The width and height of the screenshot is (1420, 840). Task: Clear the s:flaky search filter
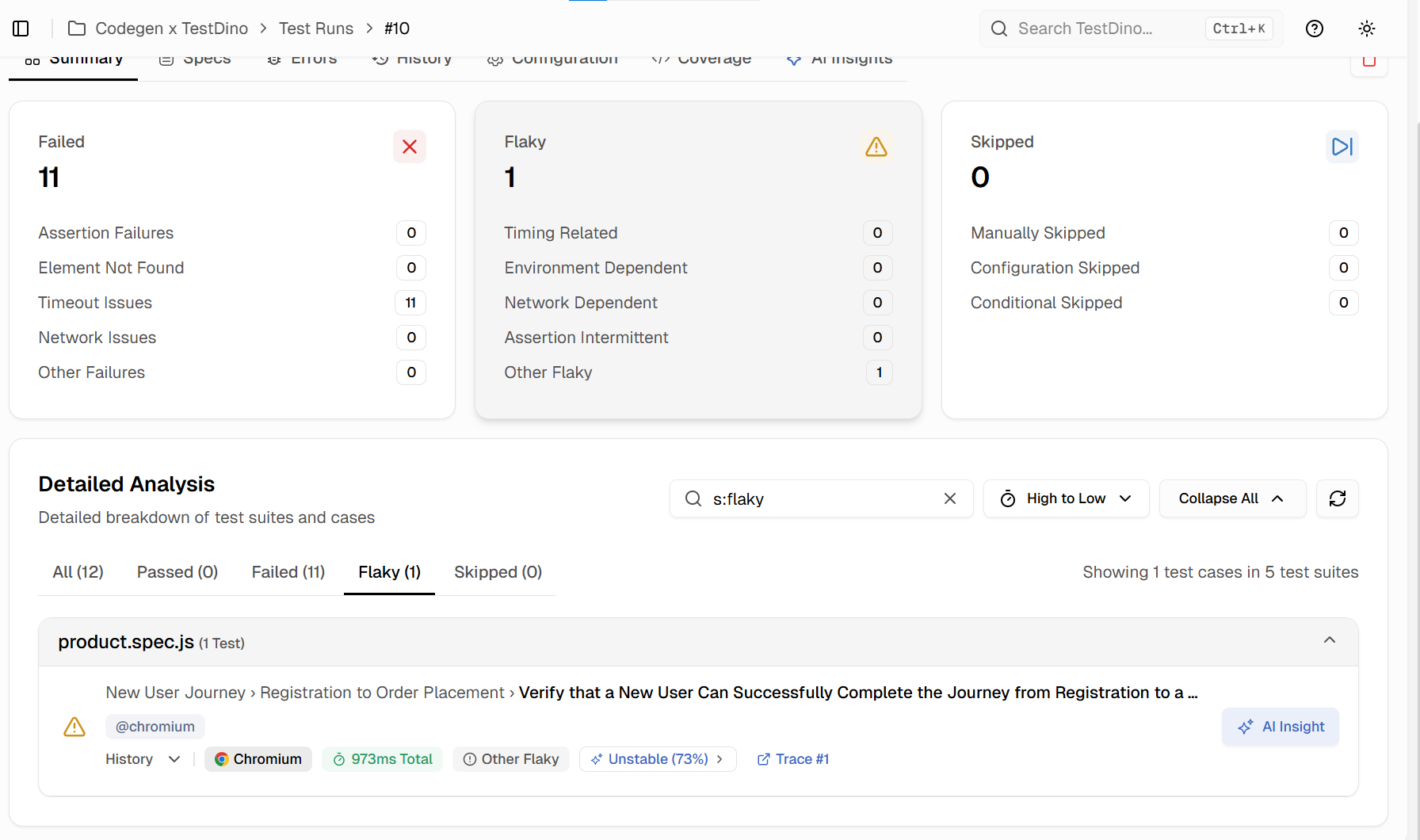click(949, 498)
